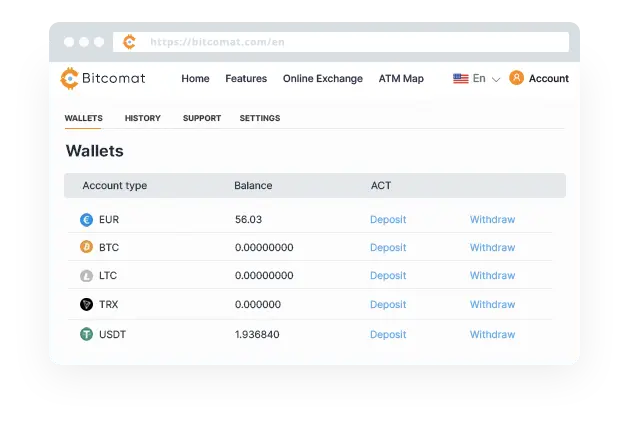Select the WALLETS tab
This screenshot has width=631, height=447.
83,118
